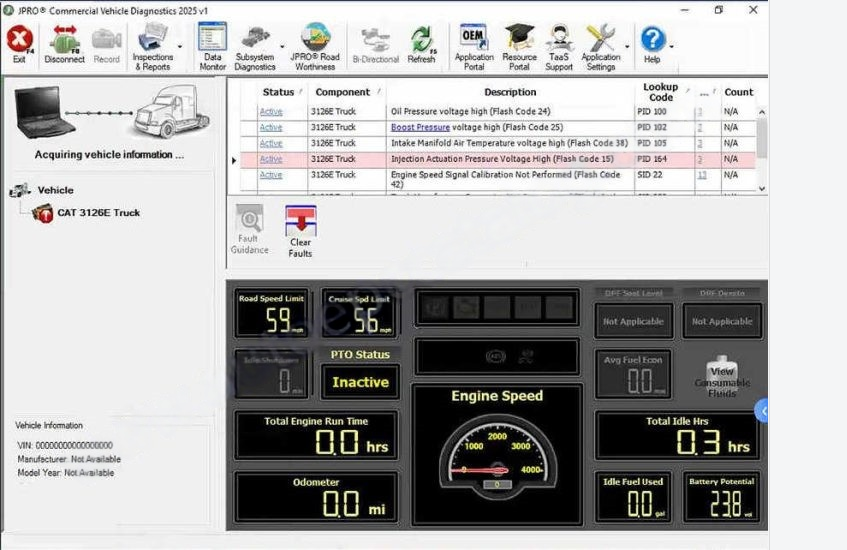Viewport: 847px width, 550px height.
Task: Disconnect from the vehicle
Action: click(x=64, y=44)
